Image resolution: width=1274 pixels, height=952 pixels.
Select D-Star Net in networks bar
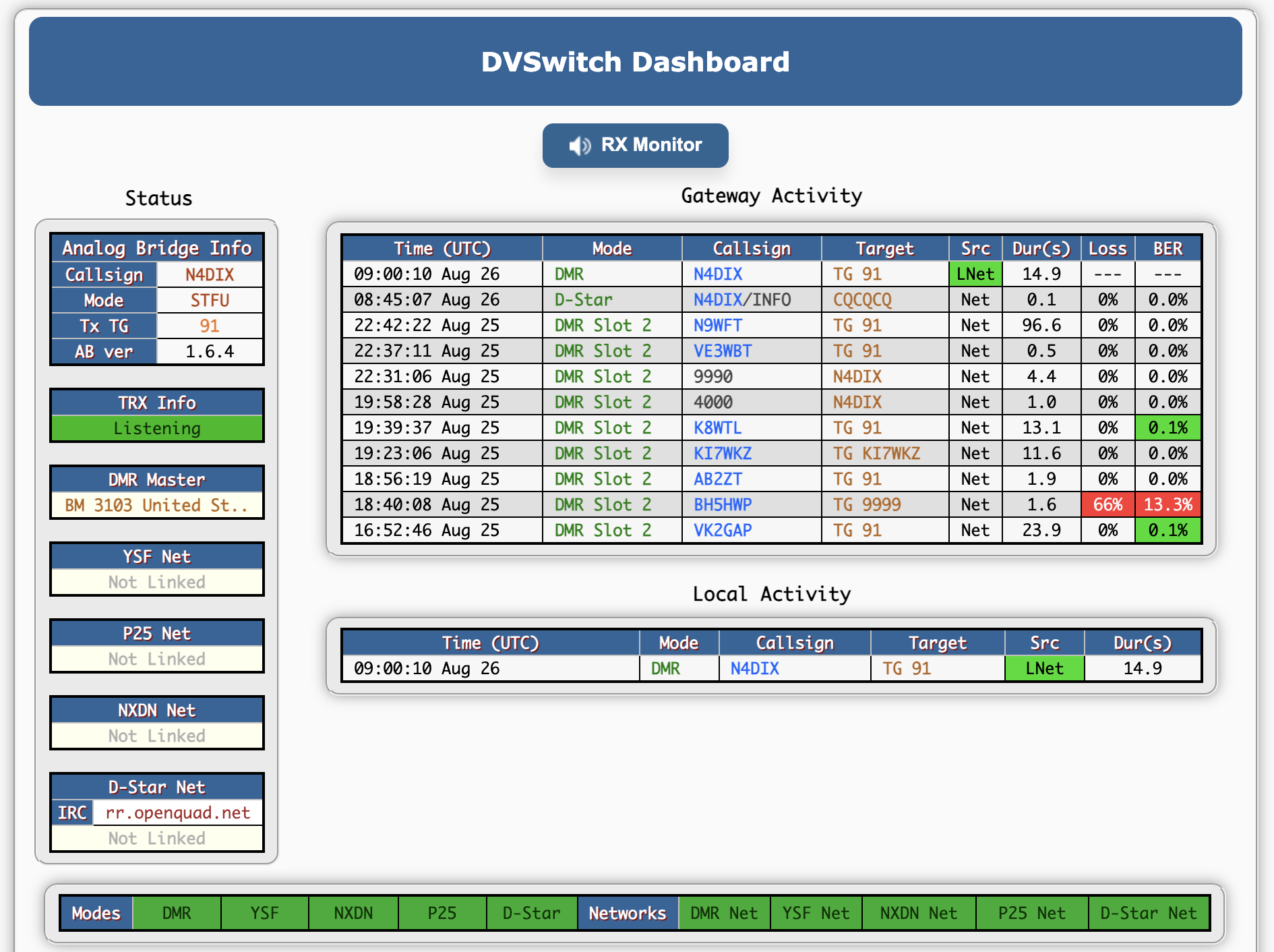point(1148,913)
